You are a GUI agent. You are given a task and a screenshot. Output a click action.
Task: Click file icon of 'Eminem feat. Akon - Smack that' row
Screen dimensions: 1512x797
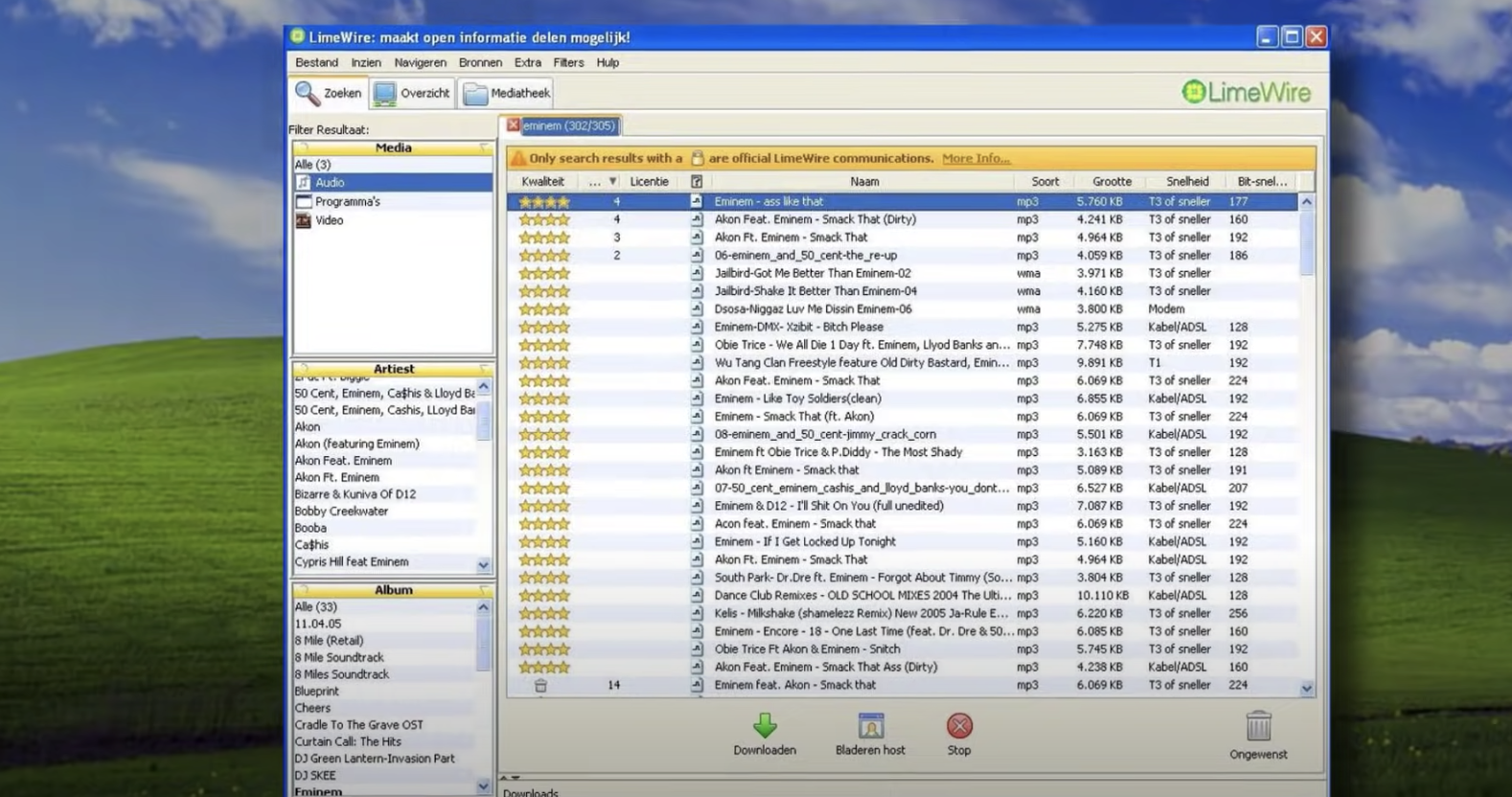pyautogui.click(x=697, y=685)
